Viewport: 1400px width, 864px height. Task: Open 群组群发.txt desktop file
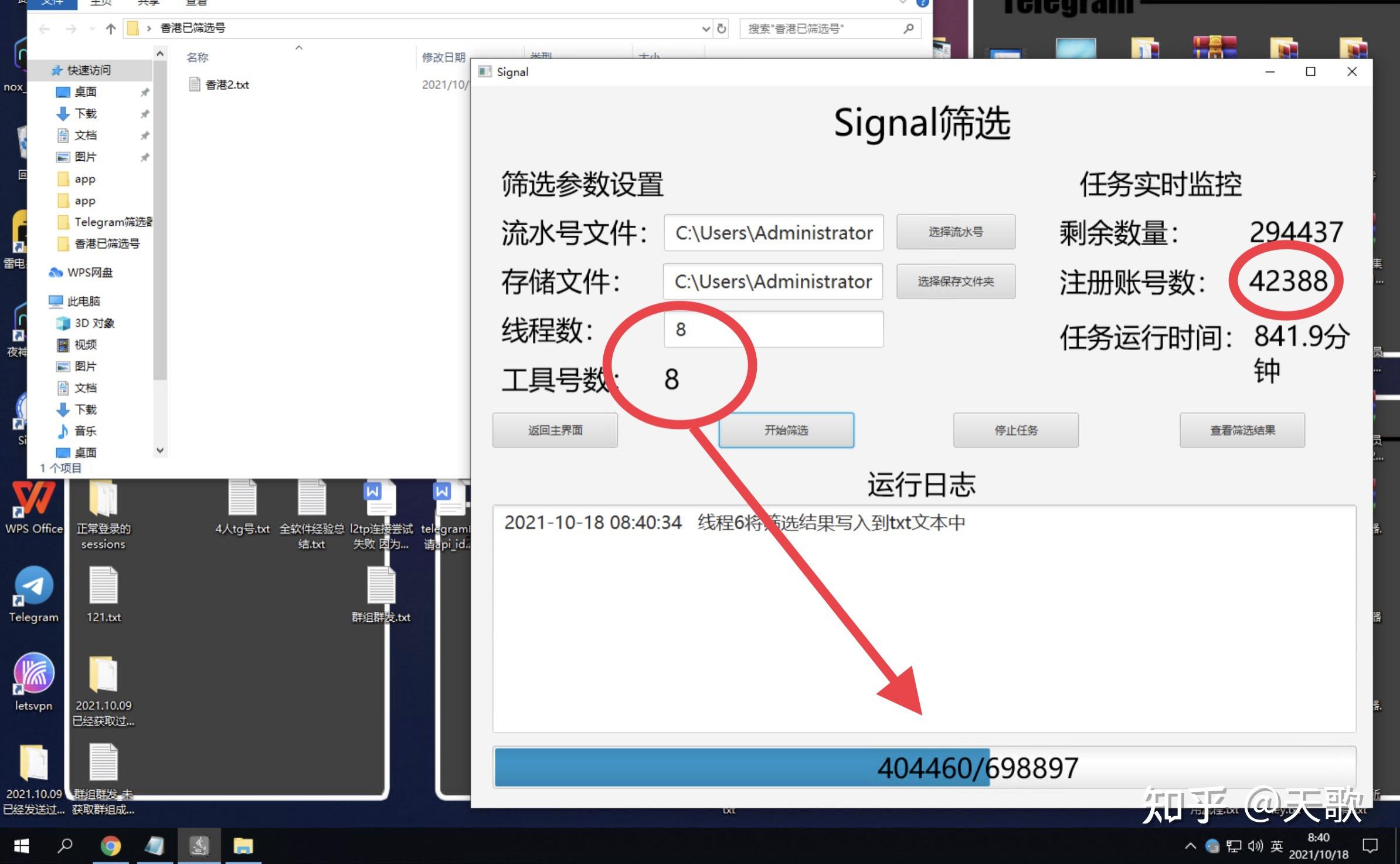381,594
